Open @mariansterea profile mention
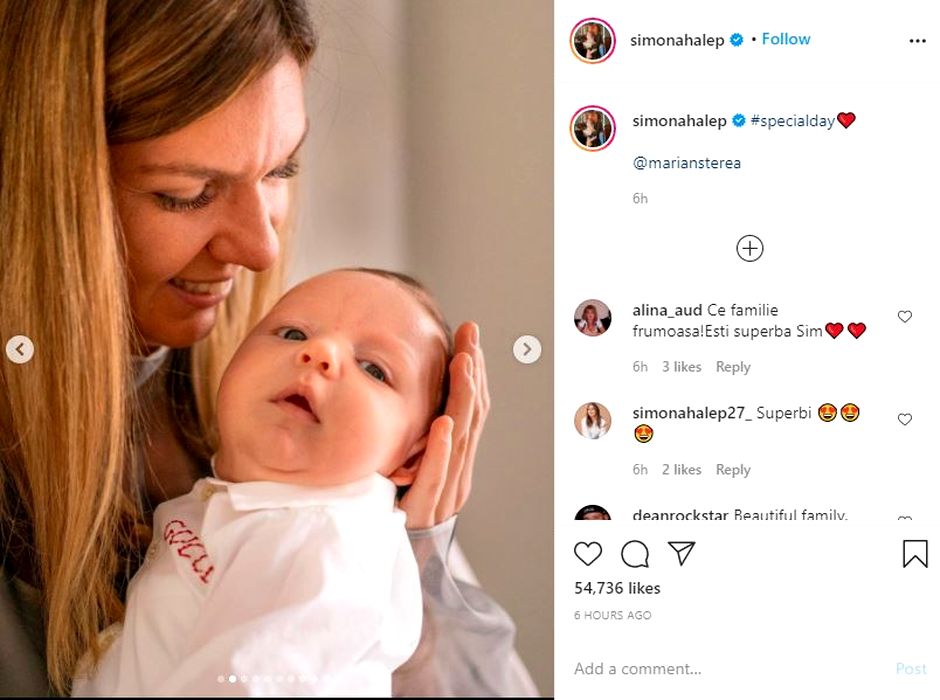 [x=687, y=163]
